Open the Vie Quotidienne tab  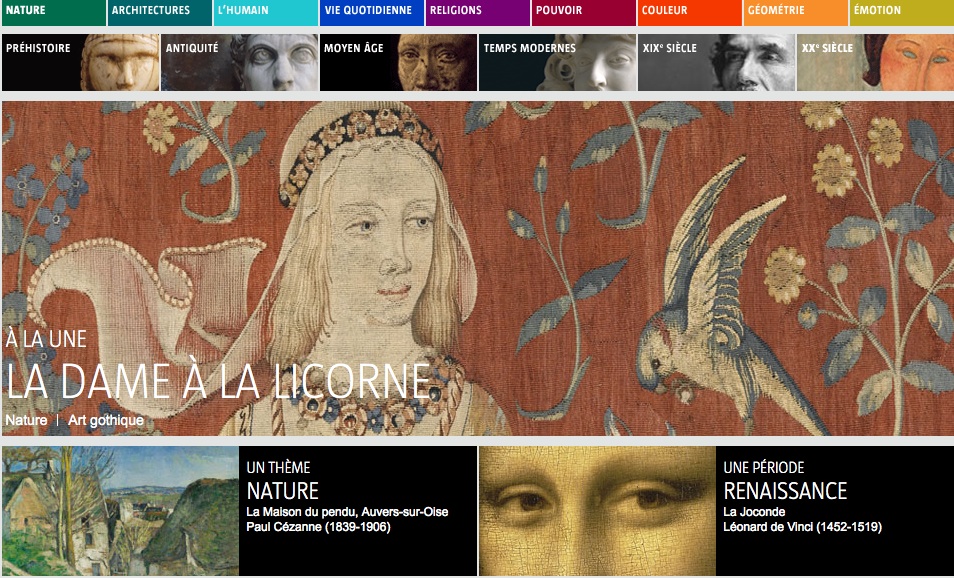(x=371, y=12)
